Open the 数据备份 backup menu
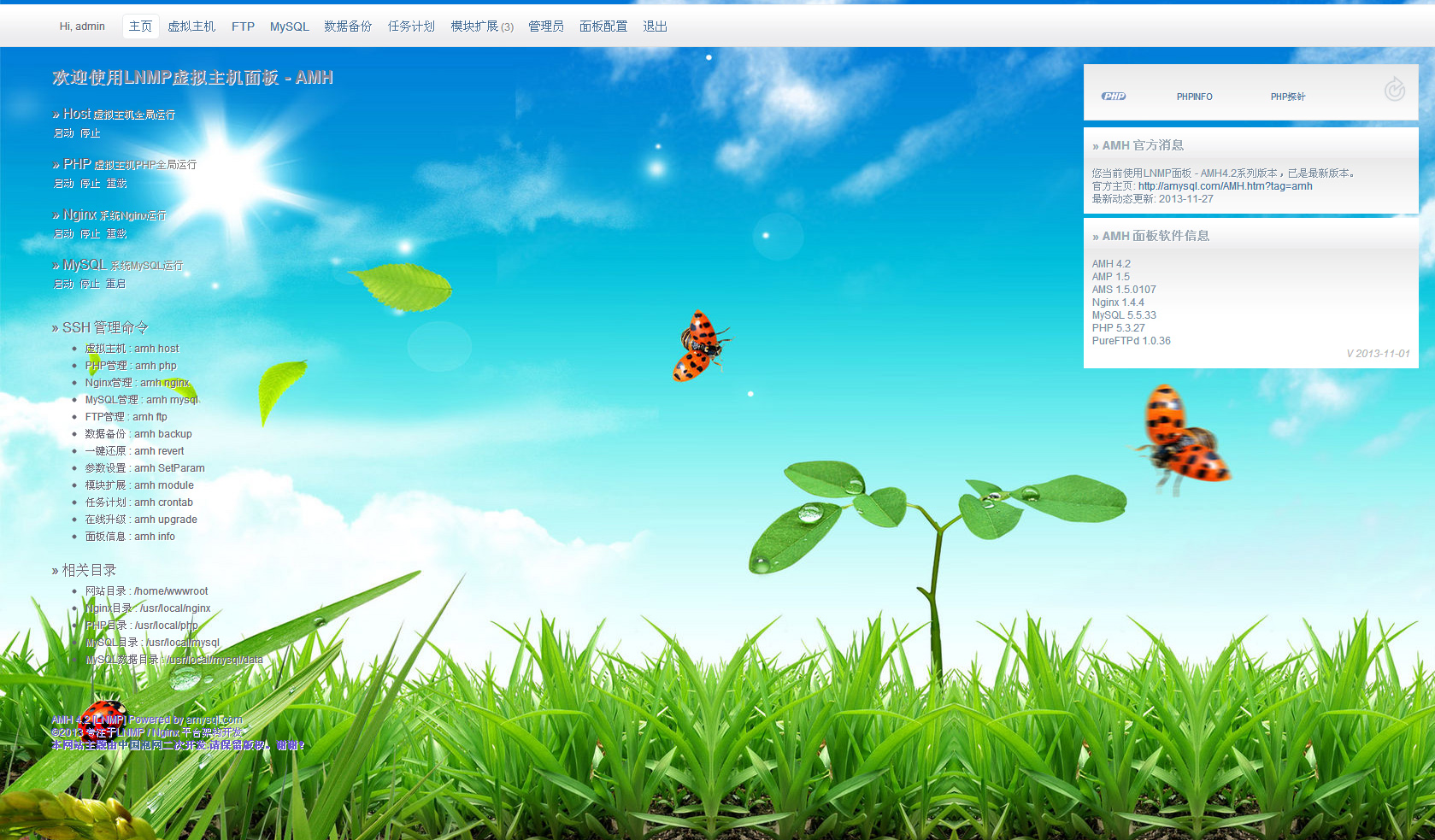Image resolution: width=1435 pixels, height=840 pixels. coord(348,26)
